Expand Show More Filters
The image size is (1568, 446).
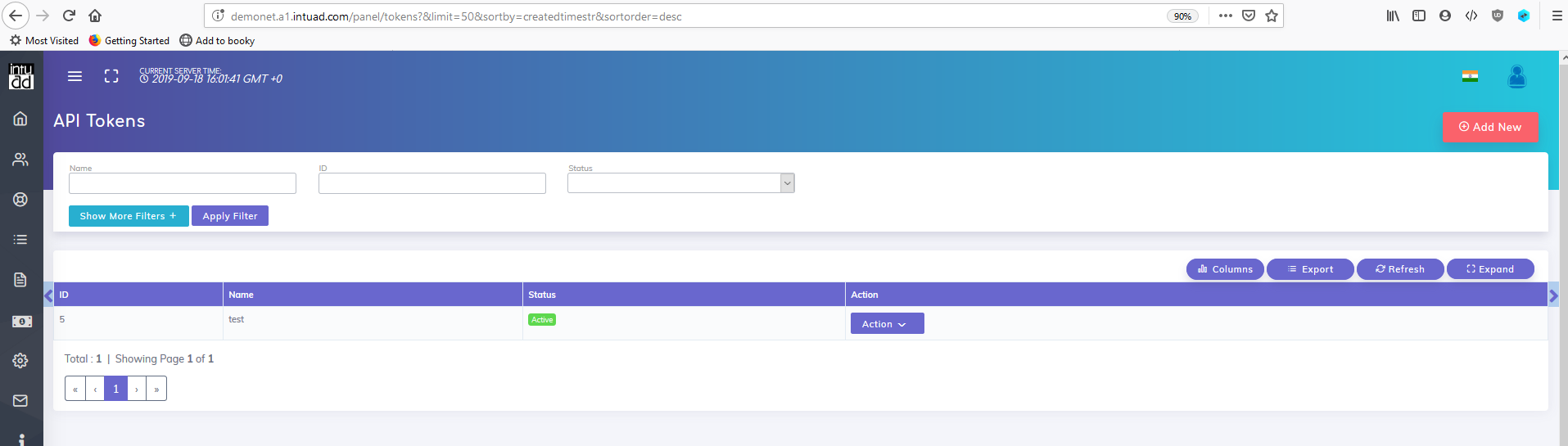tap(129, 216)
